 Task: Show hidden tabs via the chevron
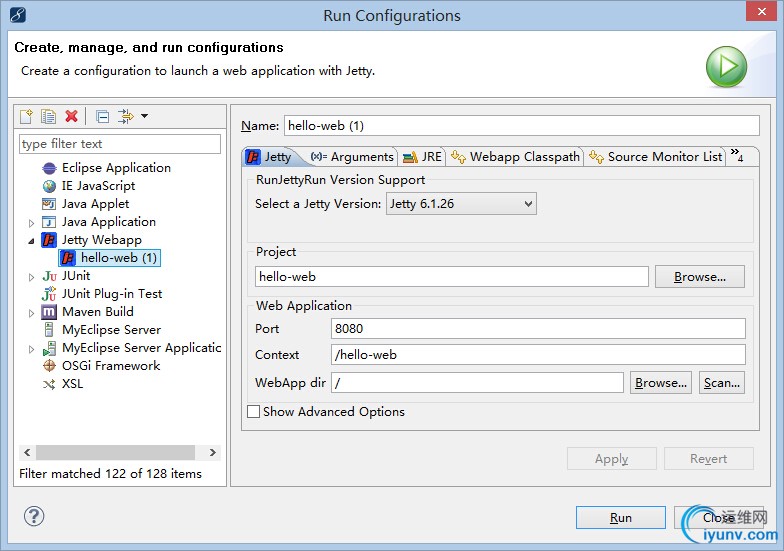click(x=737, y=154)
